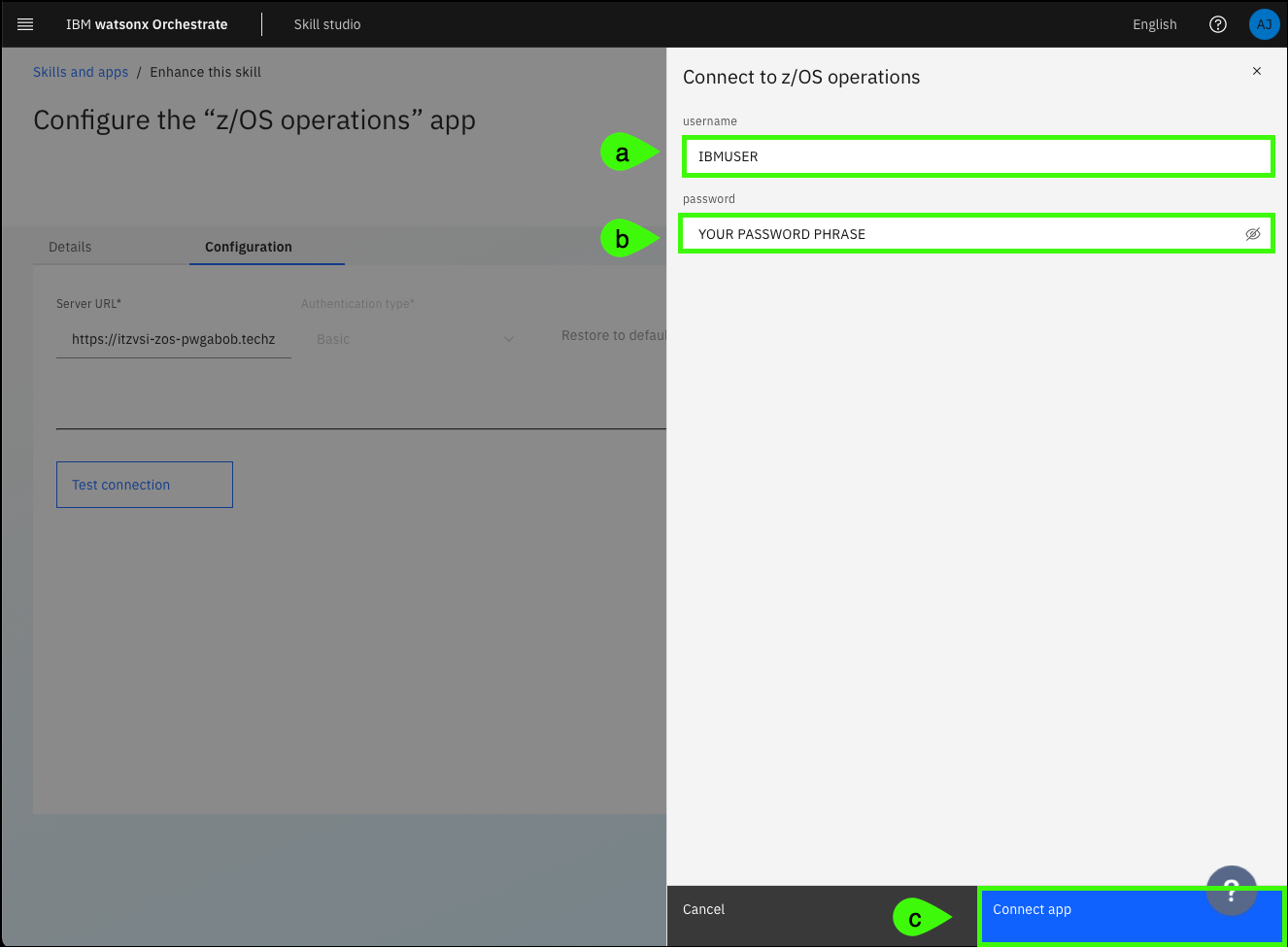Switch to the Details tab
Image resolution: width=1288 pixels, height=948 pixels.
70,247
